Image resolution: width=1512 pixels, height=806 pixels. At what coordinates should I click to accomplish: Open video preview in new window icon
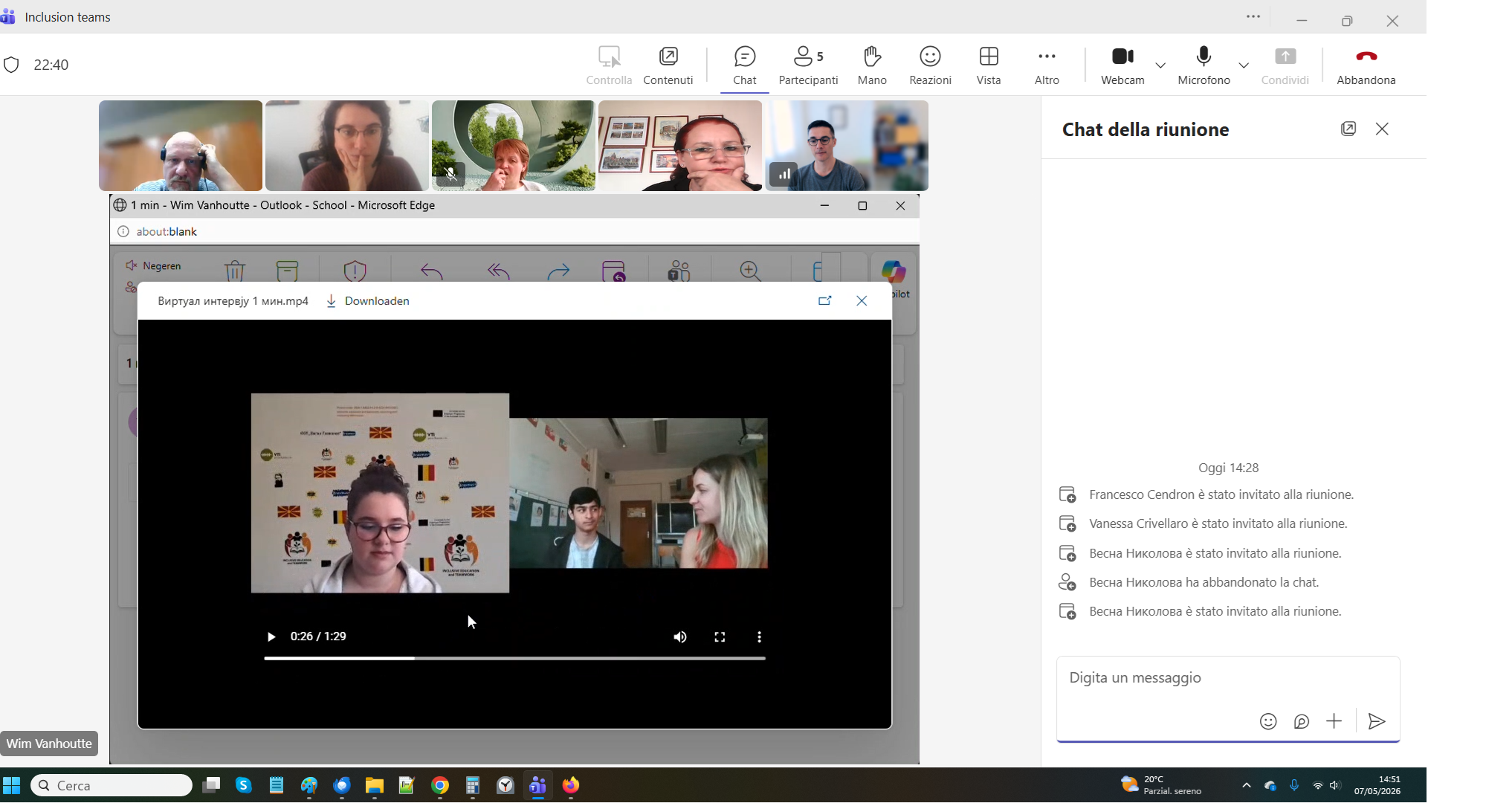click(x=824, y=301)
